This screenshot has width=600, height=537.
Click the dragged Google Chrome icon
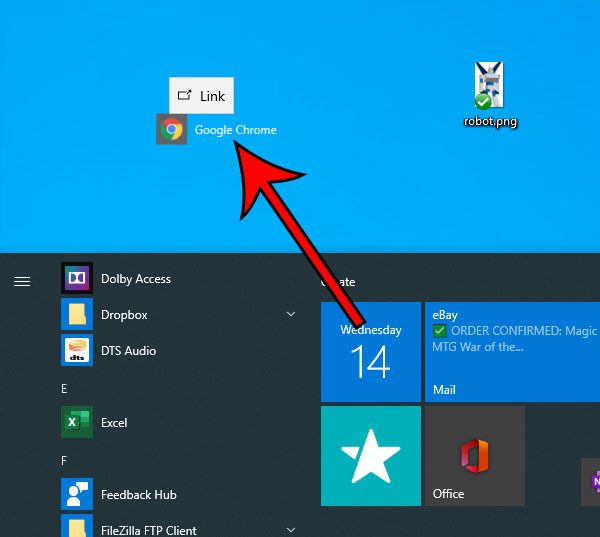171,129
